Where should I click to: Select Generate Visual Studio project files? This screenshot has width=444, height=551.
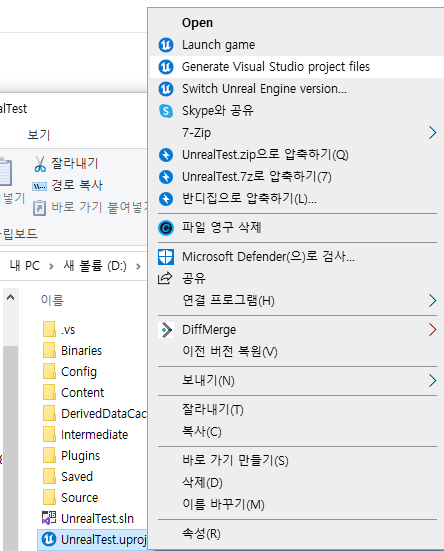pyautogui.click(x=276, y=67)
